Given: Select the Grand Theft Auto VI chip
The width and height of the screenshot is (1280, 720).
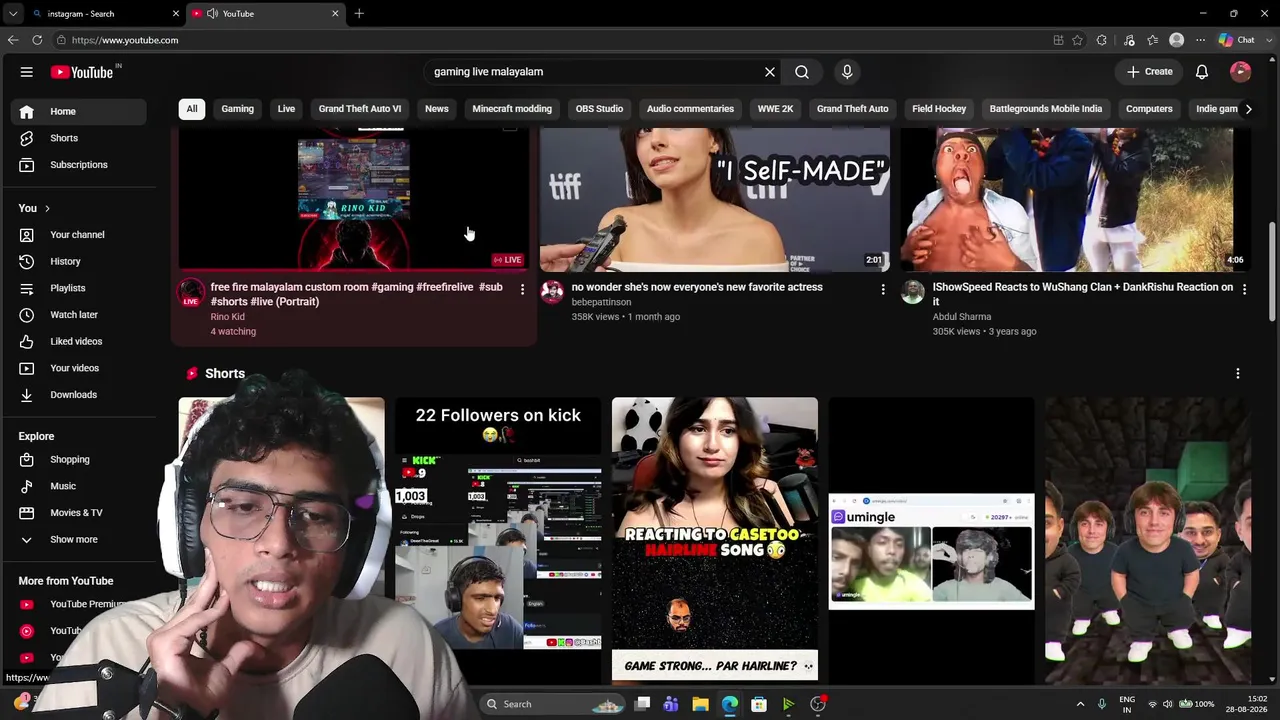Looking at the screenshot, I should pos(360,109).
